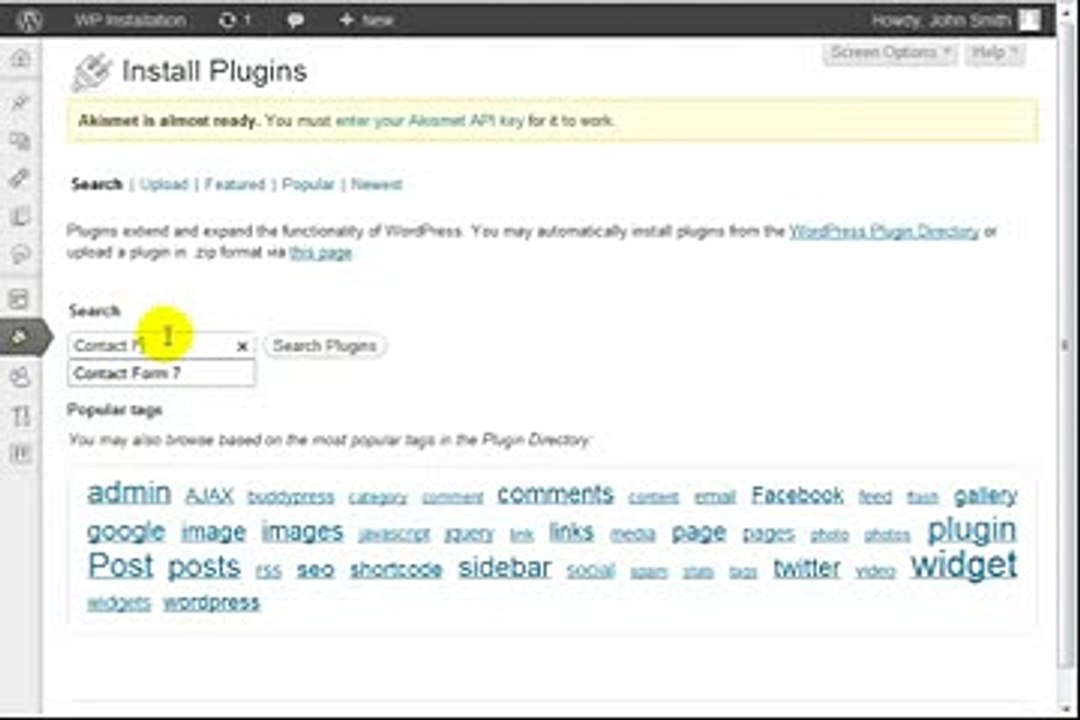Viewport: 1080px width, 720px height.
Task: Switch to the Featured tab
Action: click(235, 185)
